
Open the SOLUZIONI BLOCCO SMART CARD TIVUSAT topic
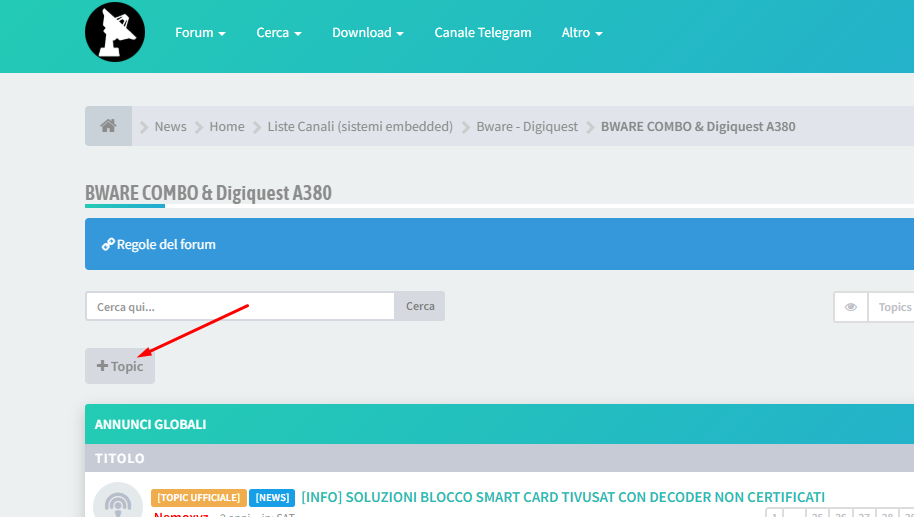[563, 497]
